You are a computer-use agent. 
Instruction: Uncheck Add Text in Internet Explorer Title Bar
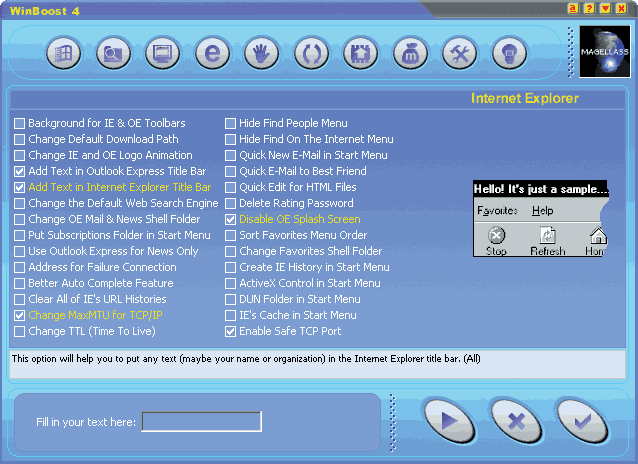pos(20,188)
